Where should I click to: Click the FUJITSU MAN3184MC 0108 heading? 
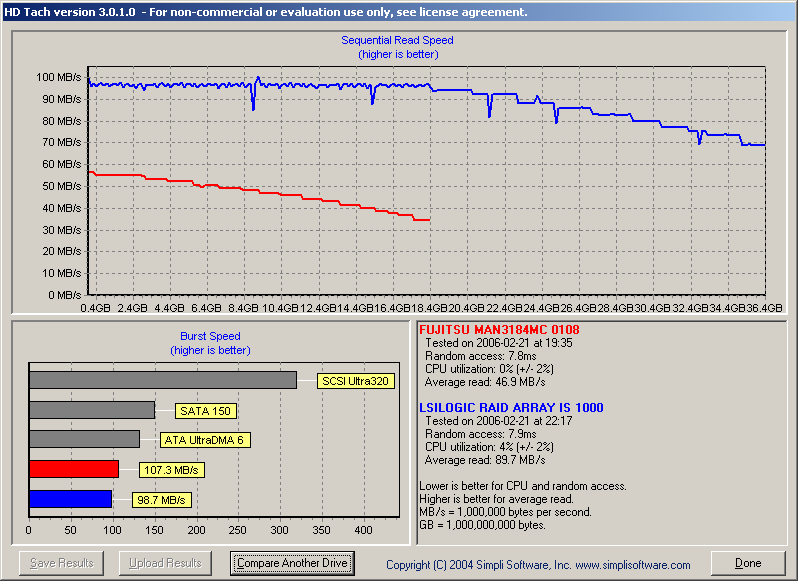tap(499, 330)
